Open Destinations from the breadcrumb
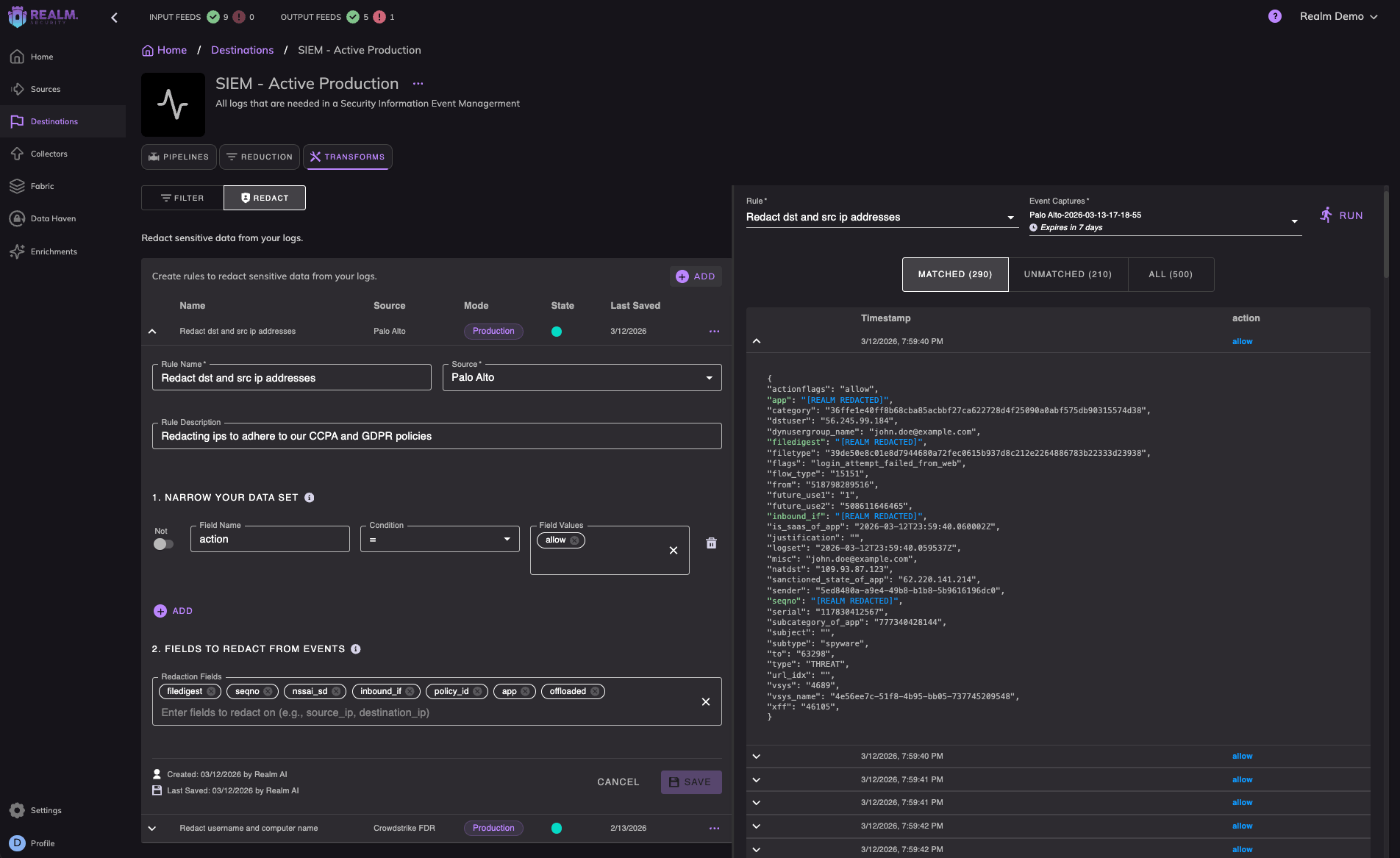The height and width of the screenshot is (858, 1400). [x=242, y=50]
